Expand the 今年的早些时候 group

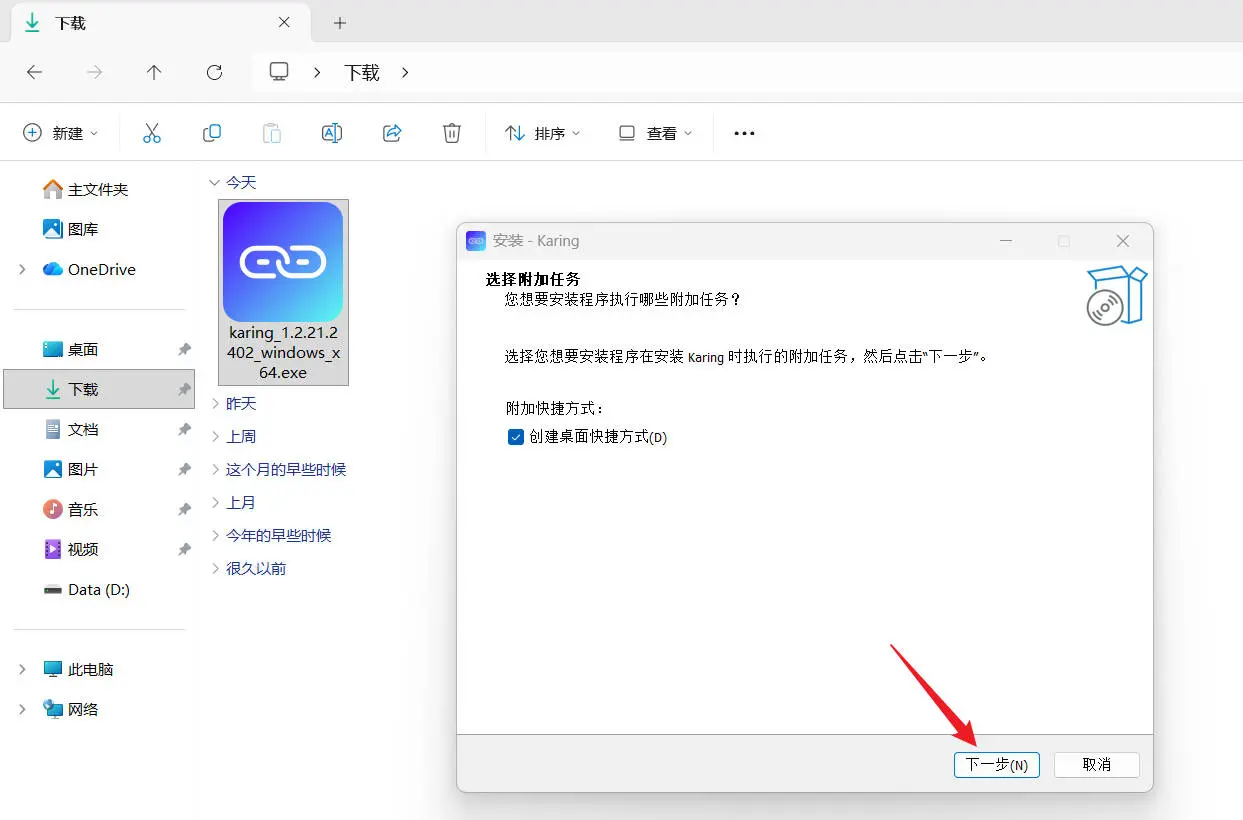tap(215, 535)
